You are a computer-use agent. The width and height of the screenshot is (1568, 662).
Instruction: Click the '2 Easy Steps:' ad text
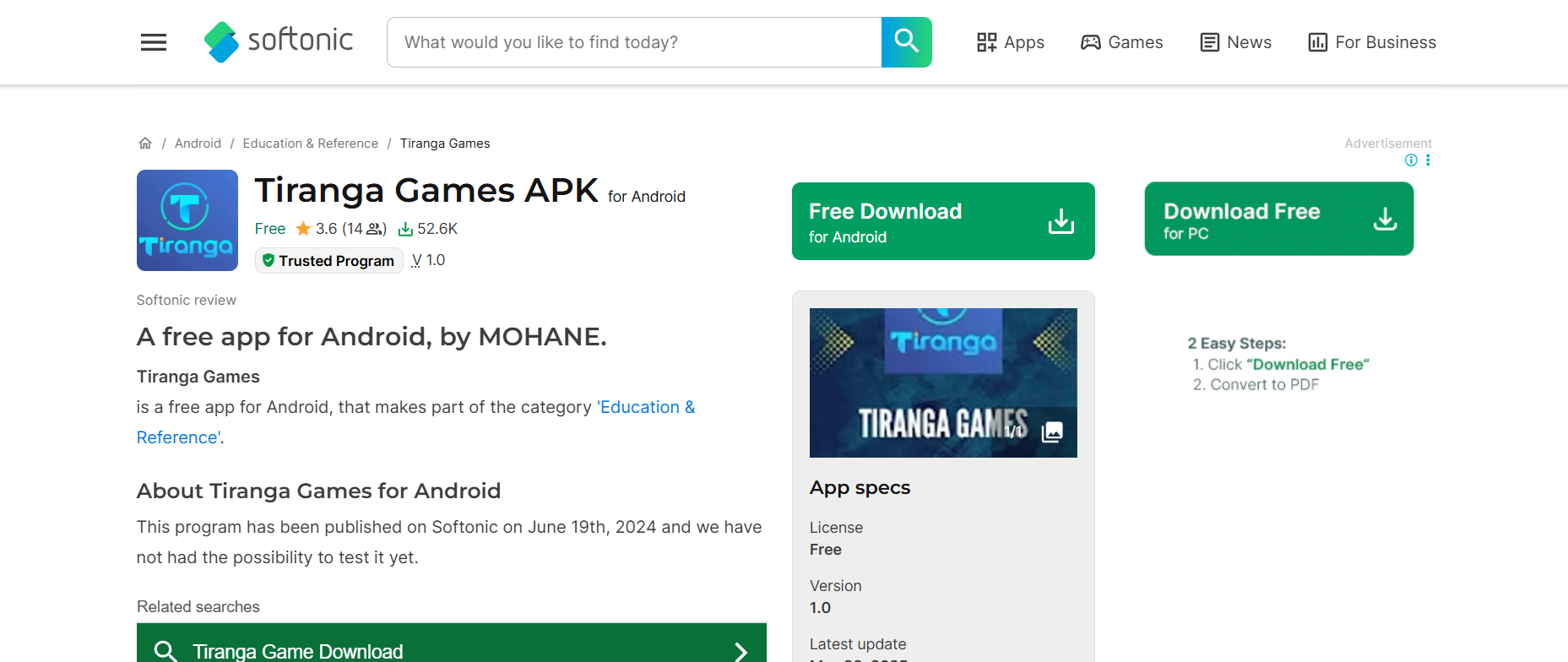[x=1237, y=344]
